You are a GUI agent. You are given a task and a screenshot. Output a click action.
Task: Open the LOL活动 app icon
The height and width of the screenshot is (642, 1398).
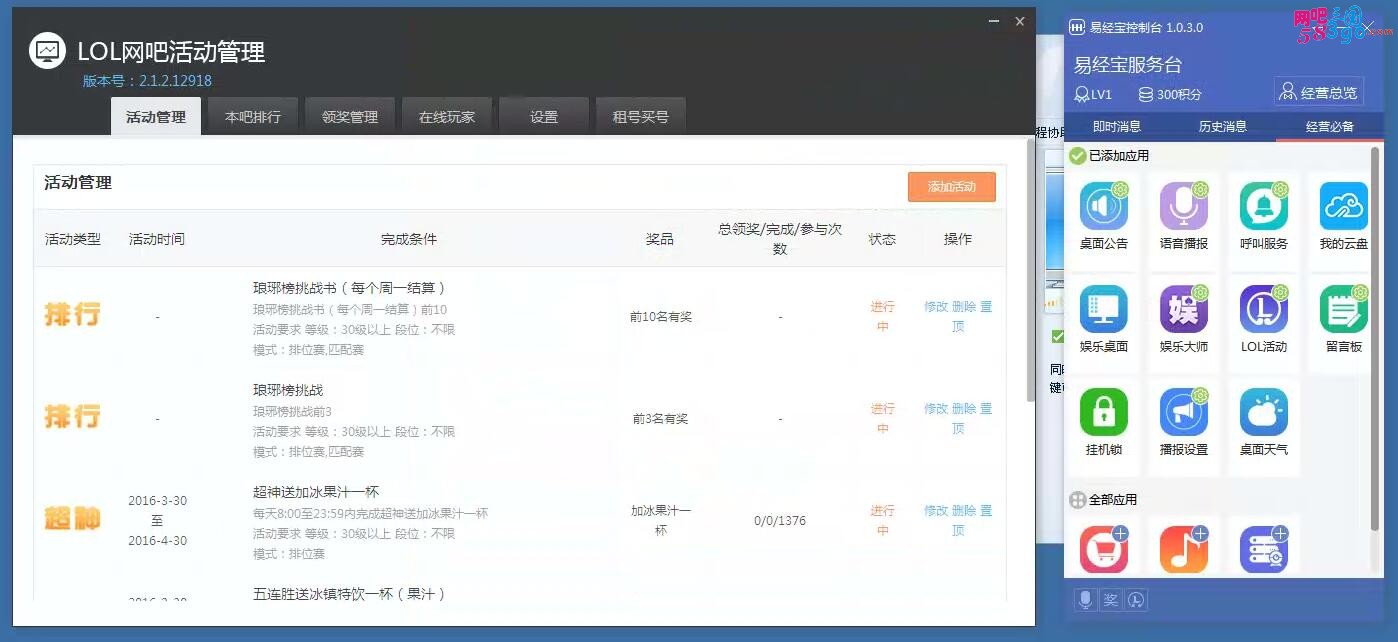click(x=1264, y=310)
